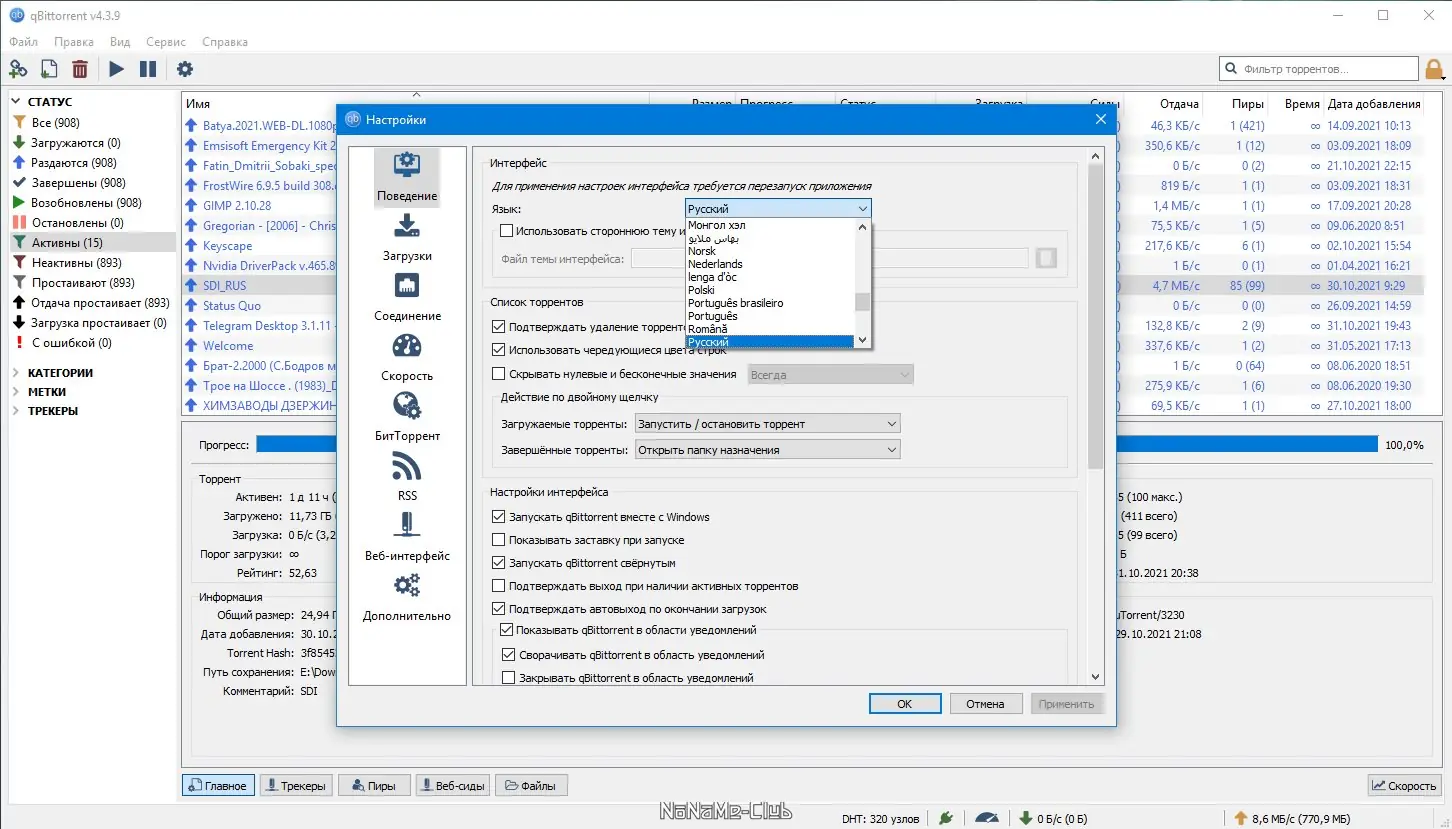Filter torrents by Все (908)
The width and height of the screenshot is (1452, 829).
55,123
